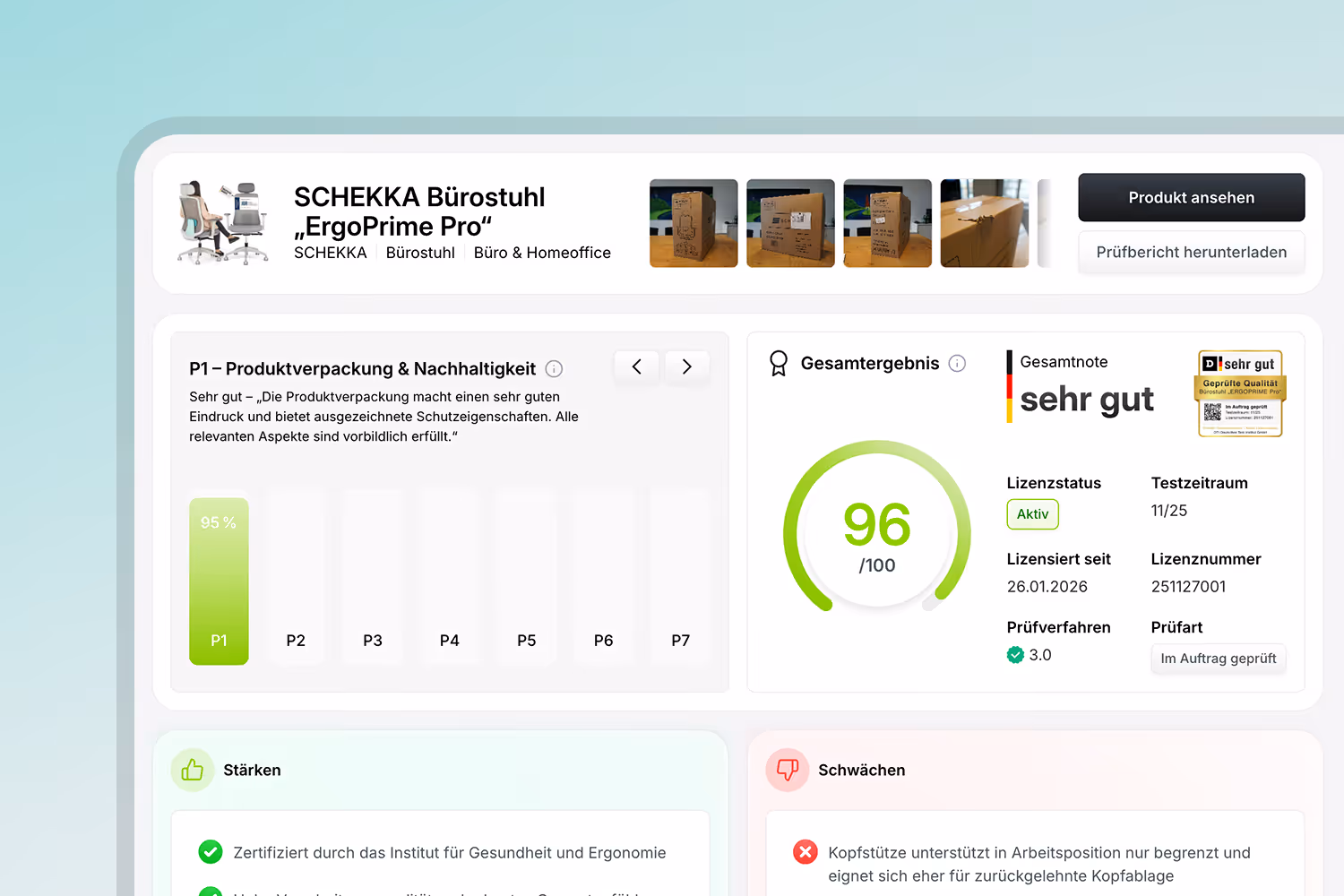Click red cross icon beside Kopfstütze weakness
The width and height of the screenshot is (1344, 896).
click(x=806, y=851)
